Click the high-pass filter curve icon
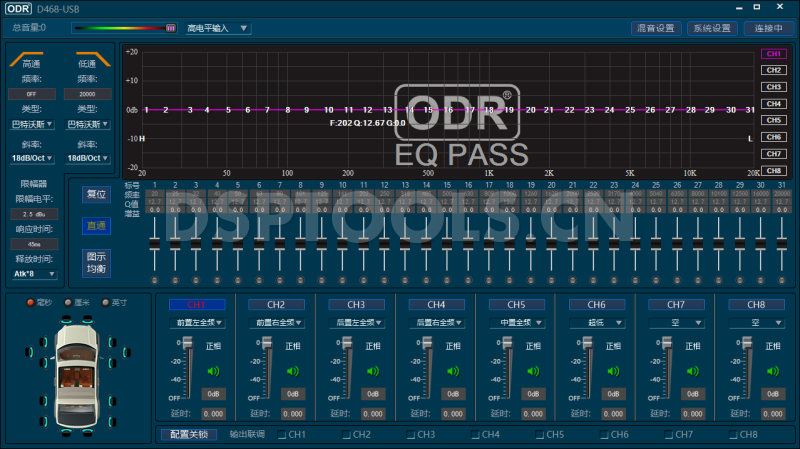800x449 pixels. click(x=27, y=58)
